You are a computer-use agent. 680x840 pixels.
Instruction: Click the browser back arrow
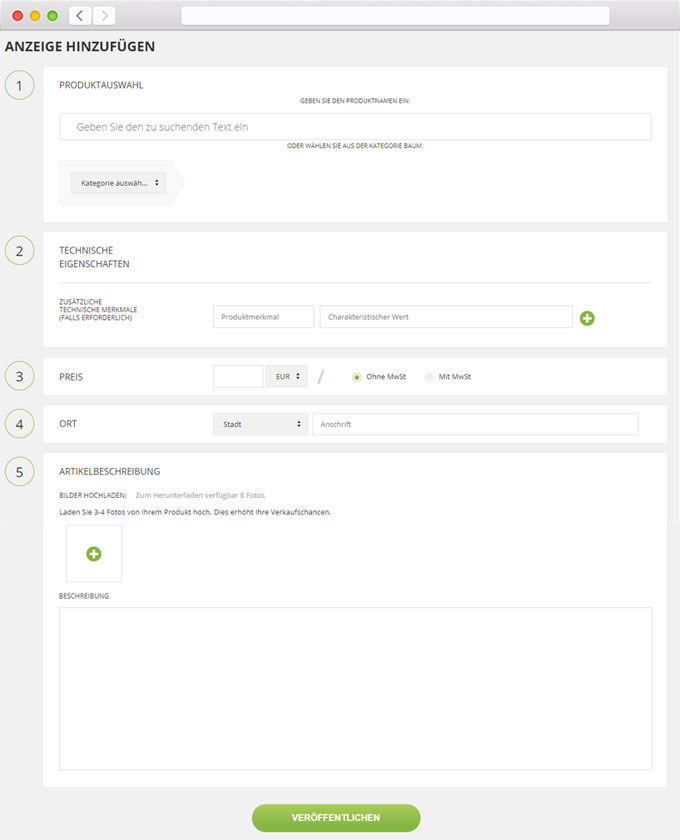80,15
